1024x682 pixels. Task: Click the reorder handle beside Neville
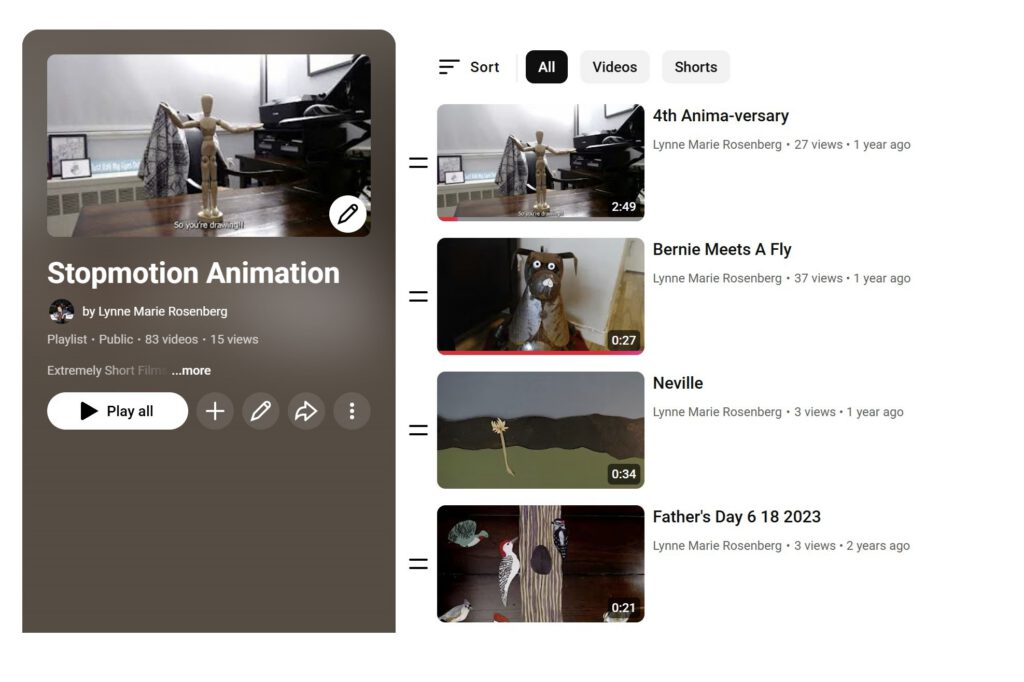point(418,430)
